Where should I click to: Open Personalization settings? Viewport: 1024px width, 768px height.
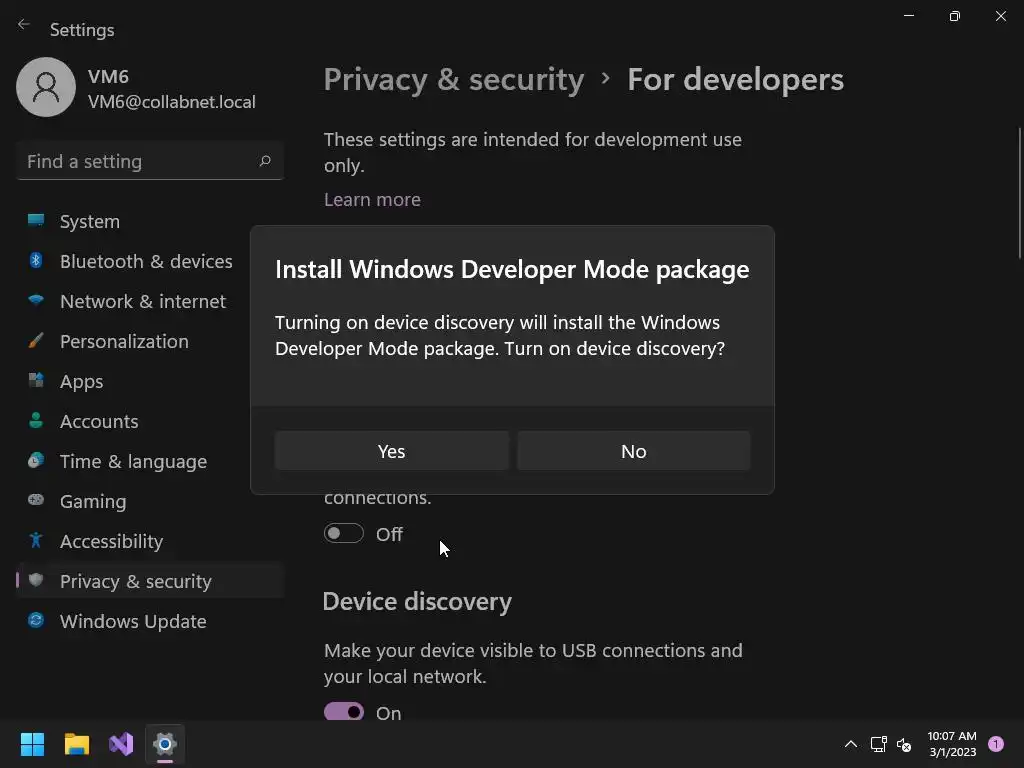click(123, 341)
